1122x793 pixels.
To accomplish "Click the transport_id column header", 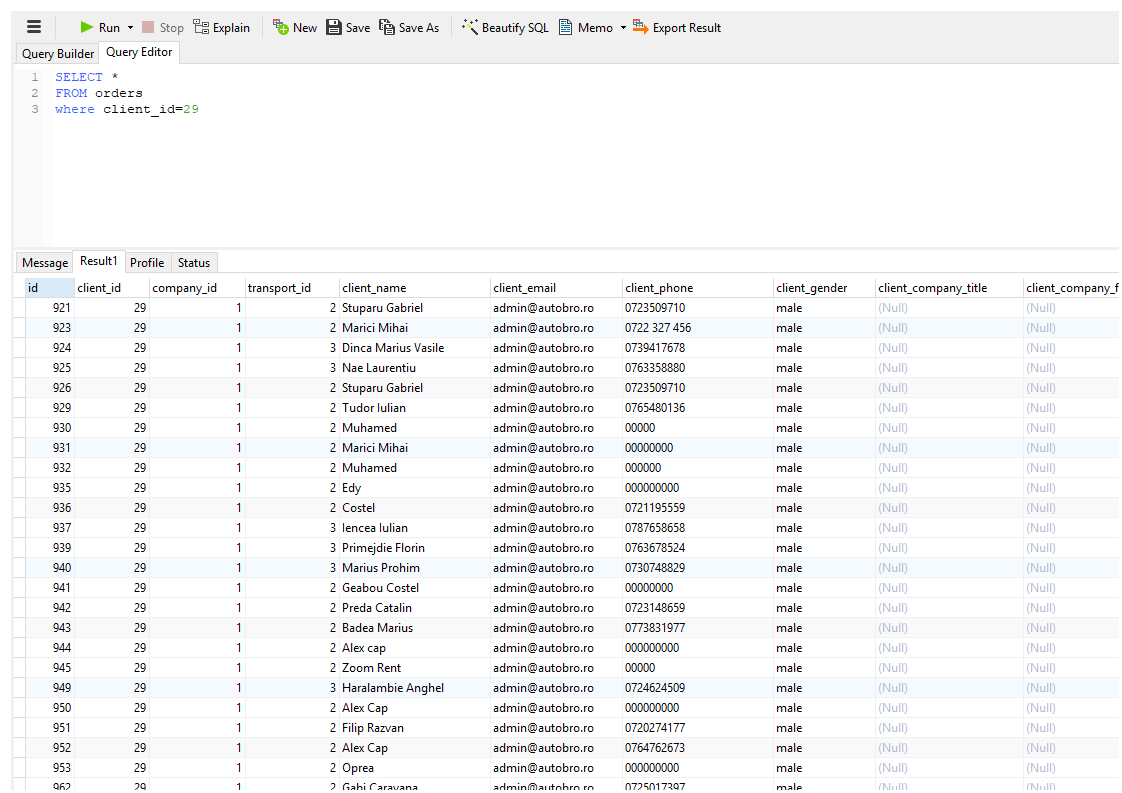I will 292,288.
